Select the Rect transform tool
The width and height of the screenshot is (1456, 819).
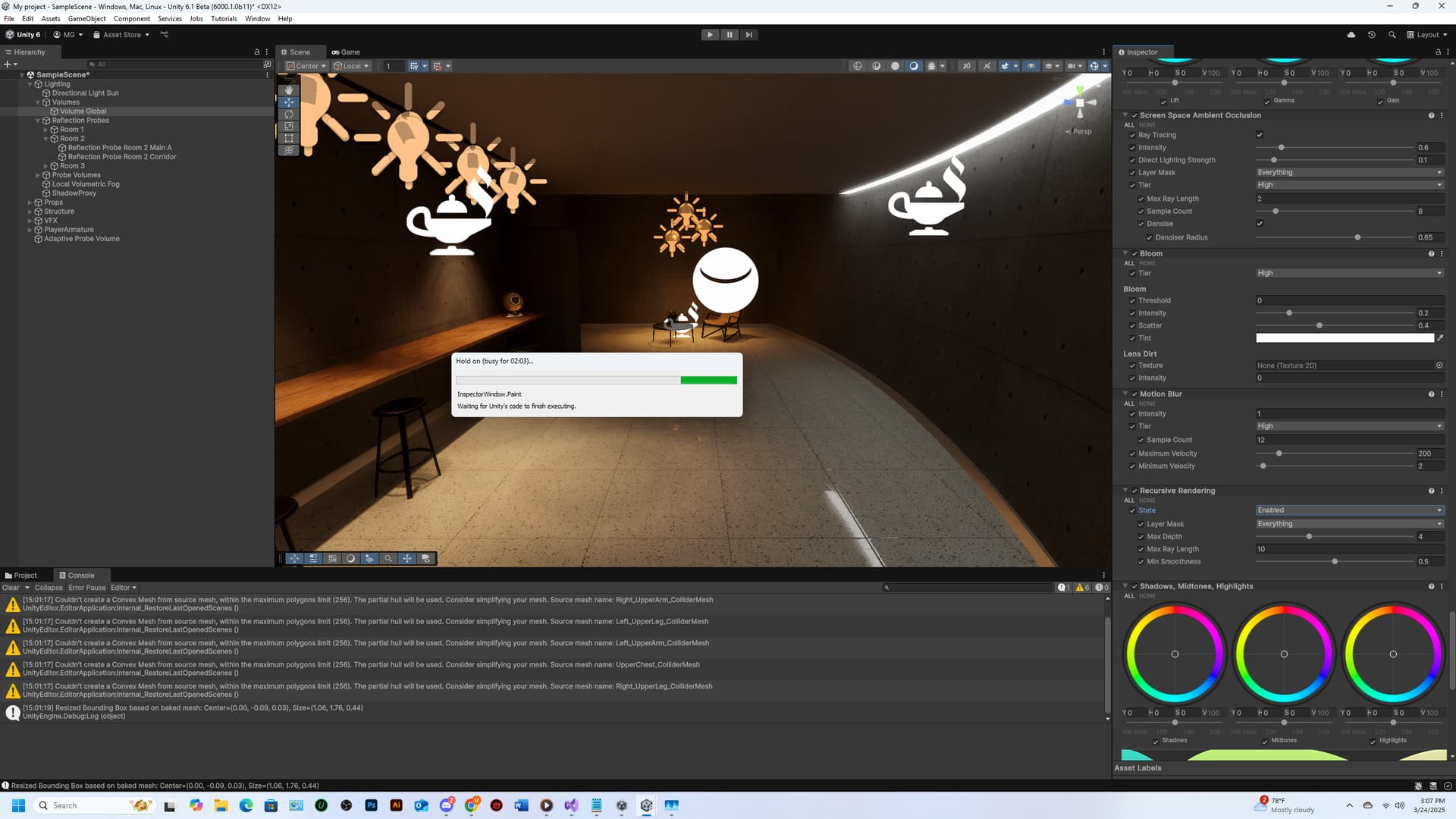(288, 138)
